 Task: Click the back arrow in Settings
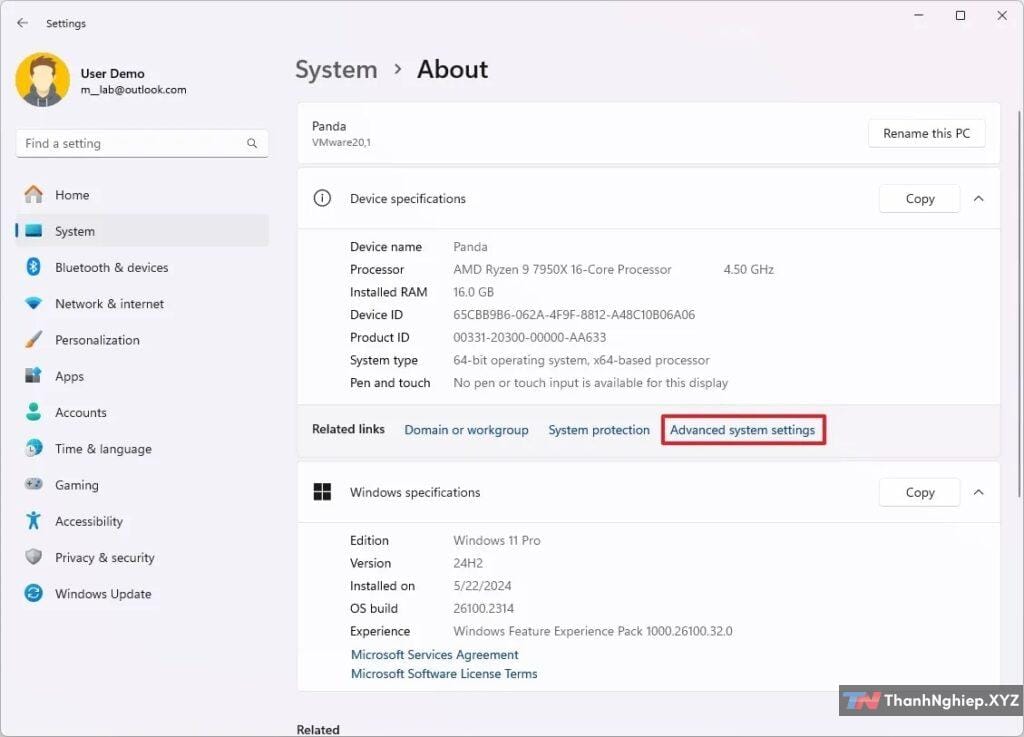[22, 23]
